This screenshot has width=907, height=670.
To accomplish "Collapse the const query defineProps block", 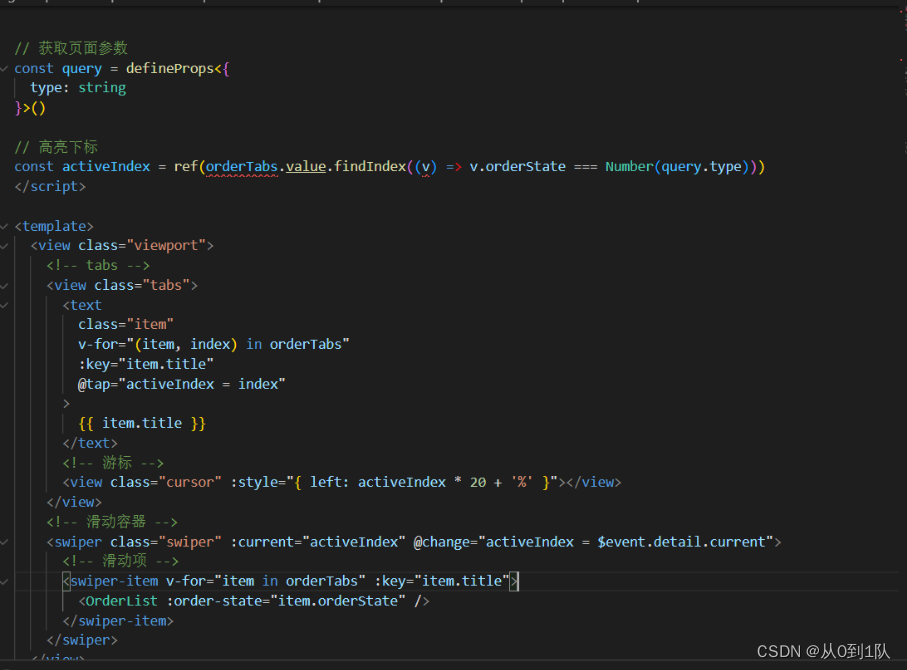I will pos(4,69).
